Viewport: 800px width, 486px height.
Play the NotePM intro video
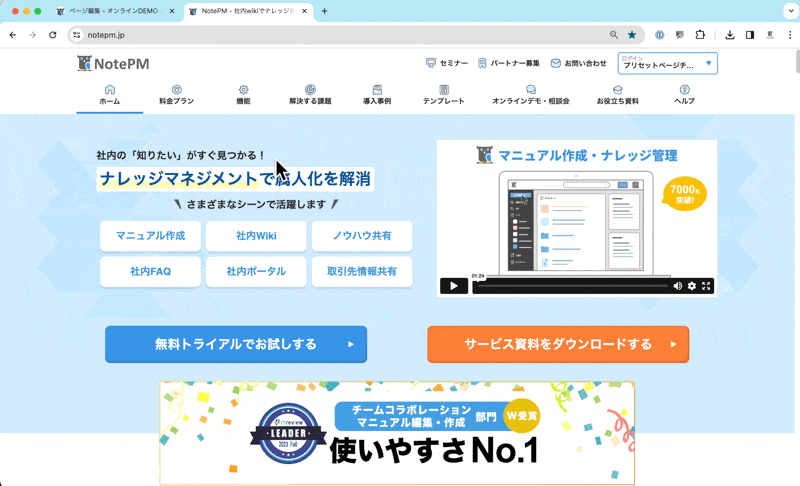point(454,286)
